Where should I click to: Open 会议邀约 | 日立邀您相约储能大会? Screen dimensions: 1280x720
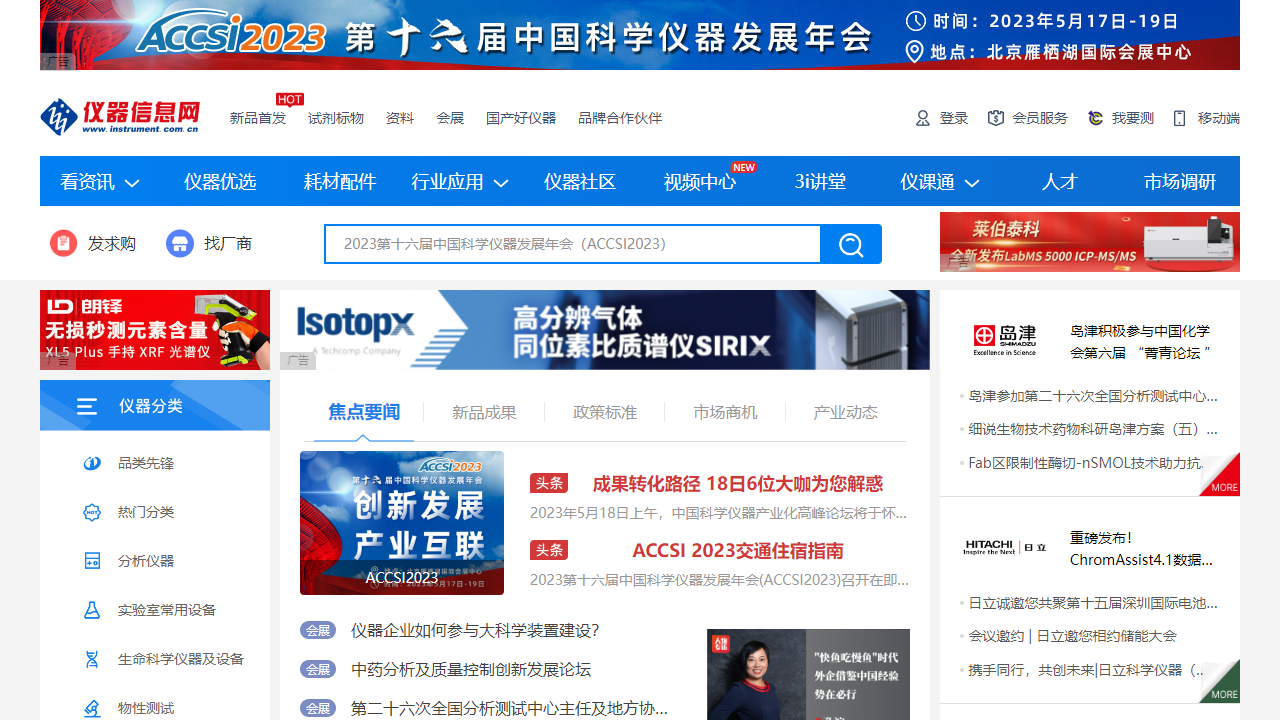coord(1073,636)
